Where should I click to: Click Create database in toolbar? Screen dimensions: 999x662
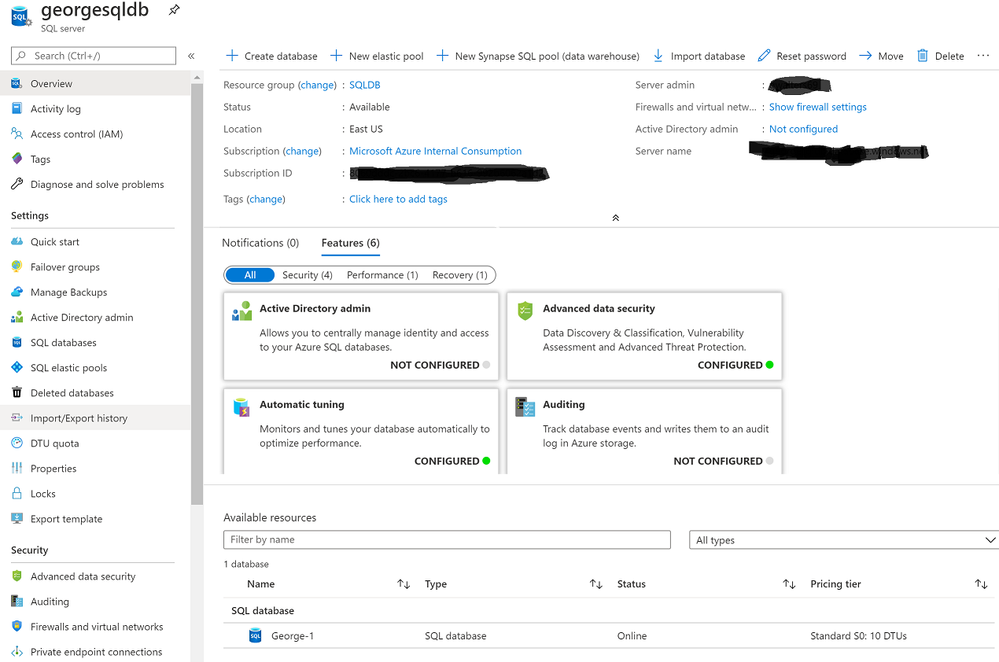(272, 56)
